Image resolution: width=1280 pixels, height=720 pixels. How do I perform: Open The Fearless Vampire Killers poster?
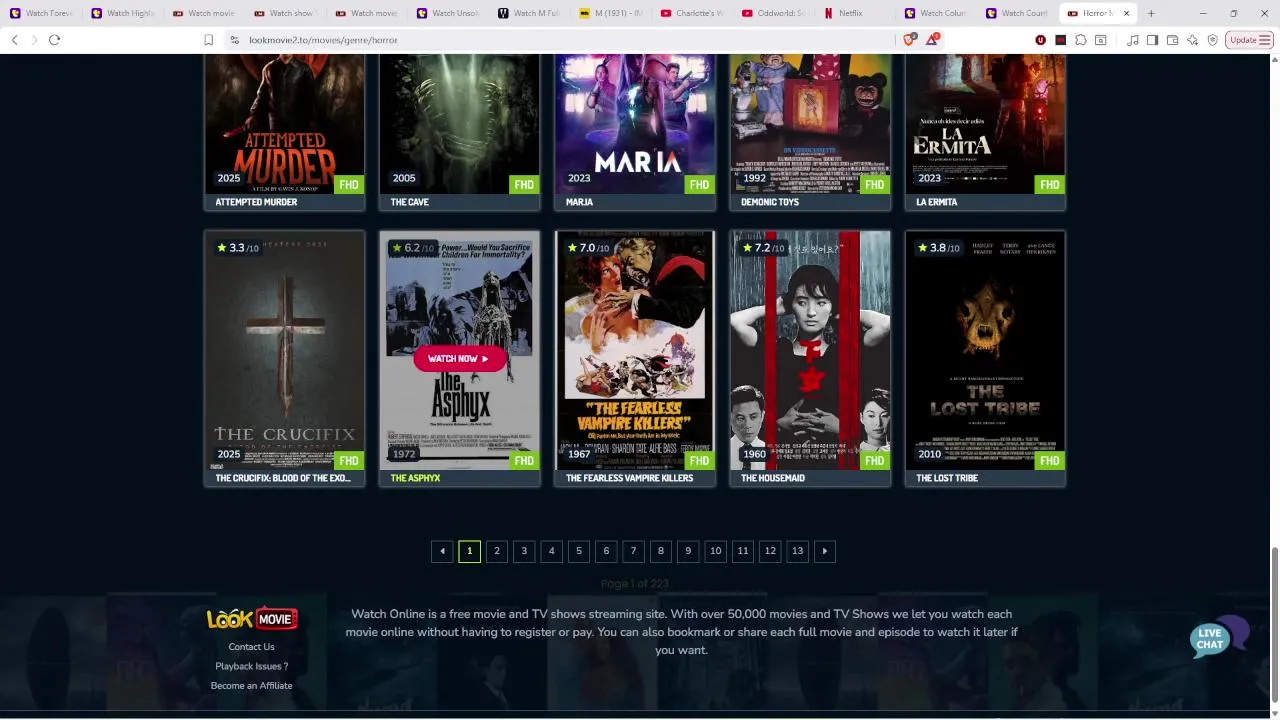(x=635, y=350)
